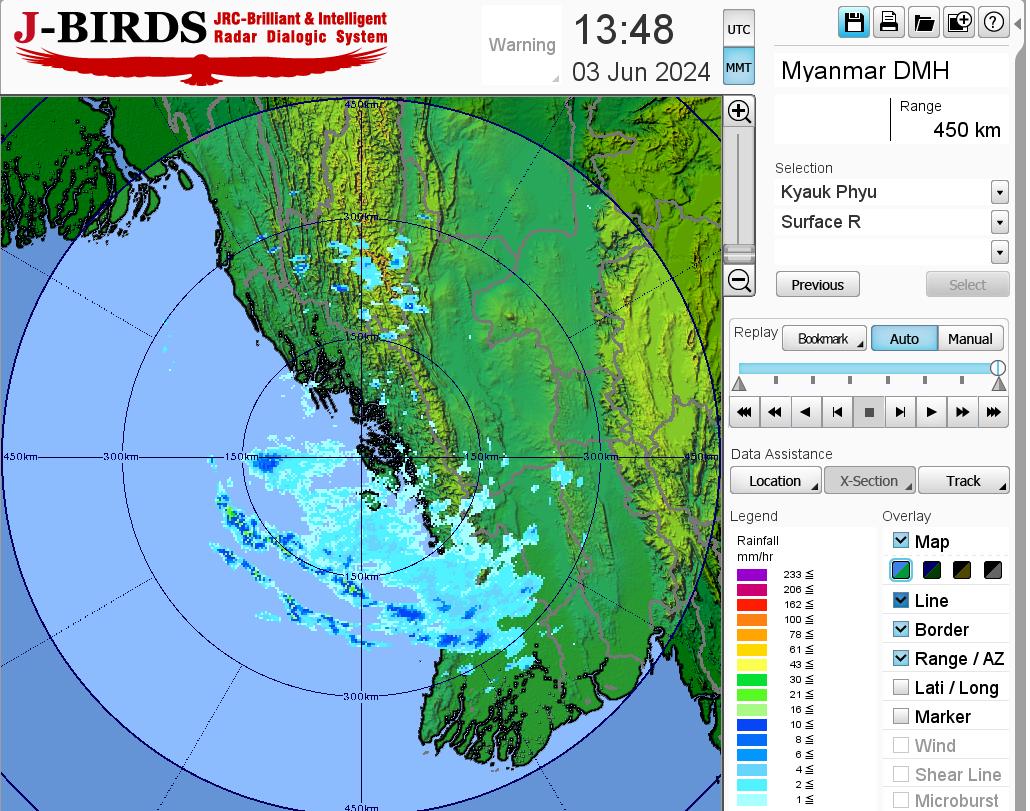Click the Previous button
The image size is (1030, 811).
817,285
